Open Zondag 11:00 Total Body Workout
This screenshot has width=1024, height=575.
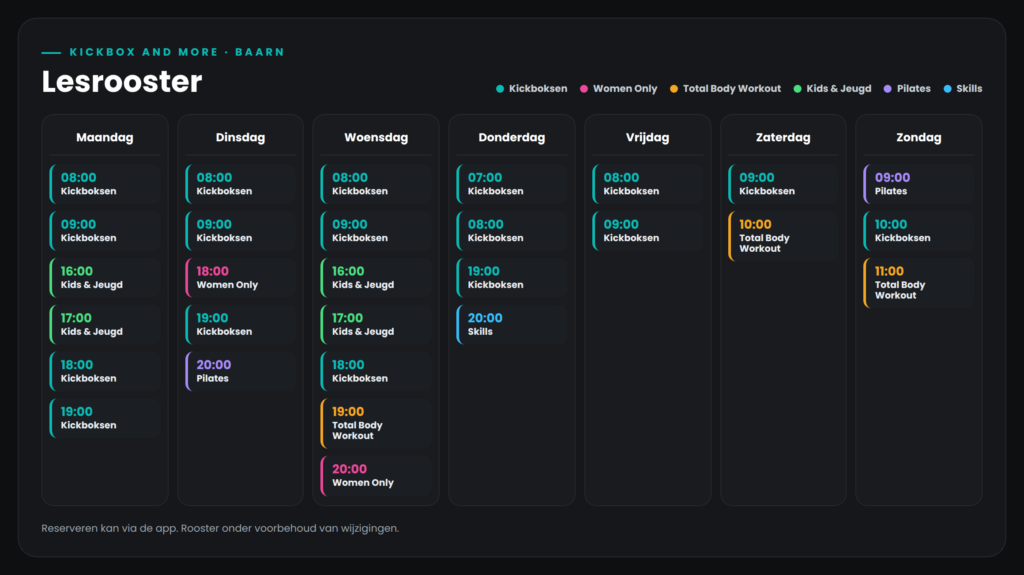pyautogui.click(x=919, y=283)
